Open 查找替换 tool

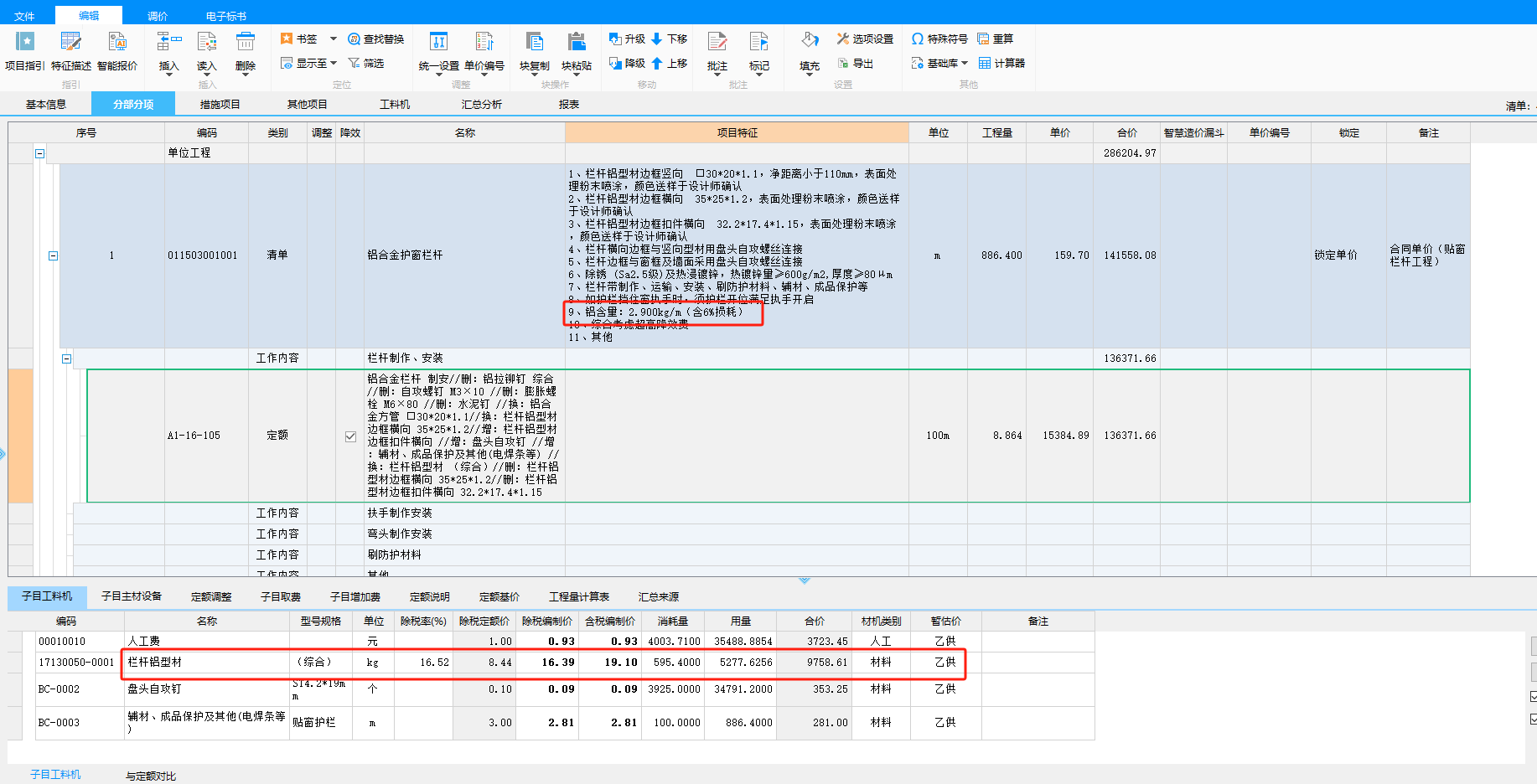pyautogui.click(x=375, y=39)
